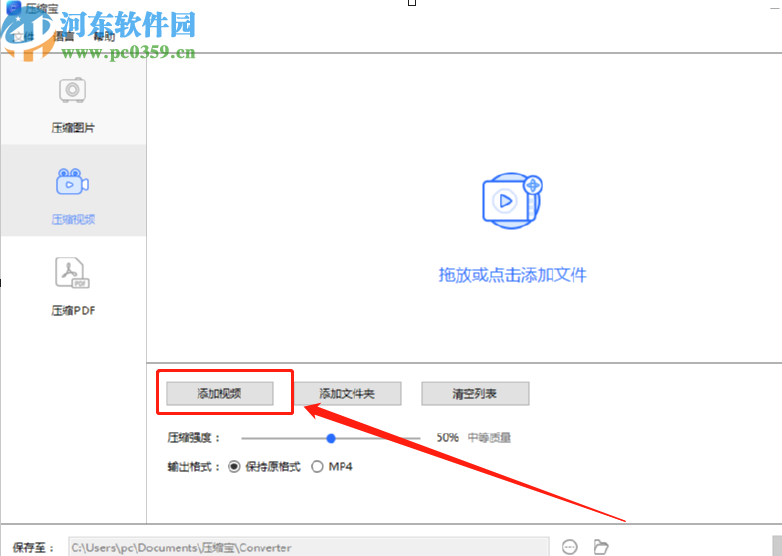
Task: Select the MP4 output format radio
Action: coord(317,467)
